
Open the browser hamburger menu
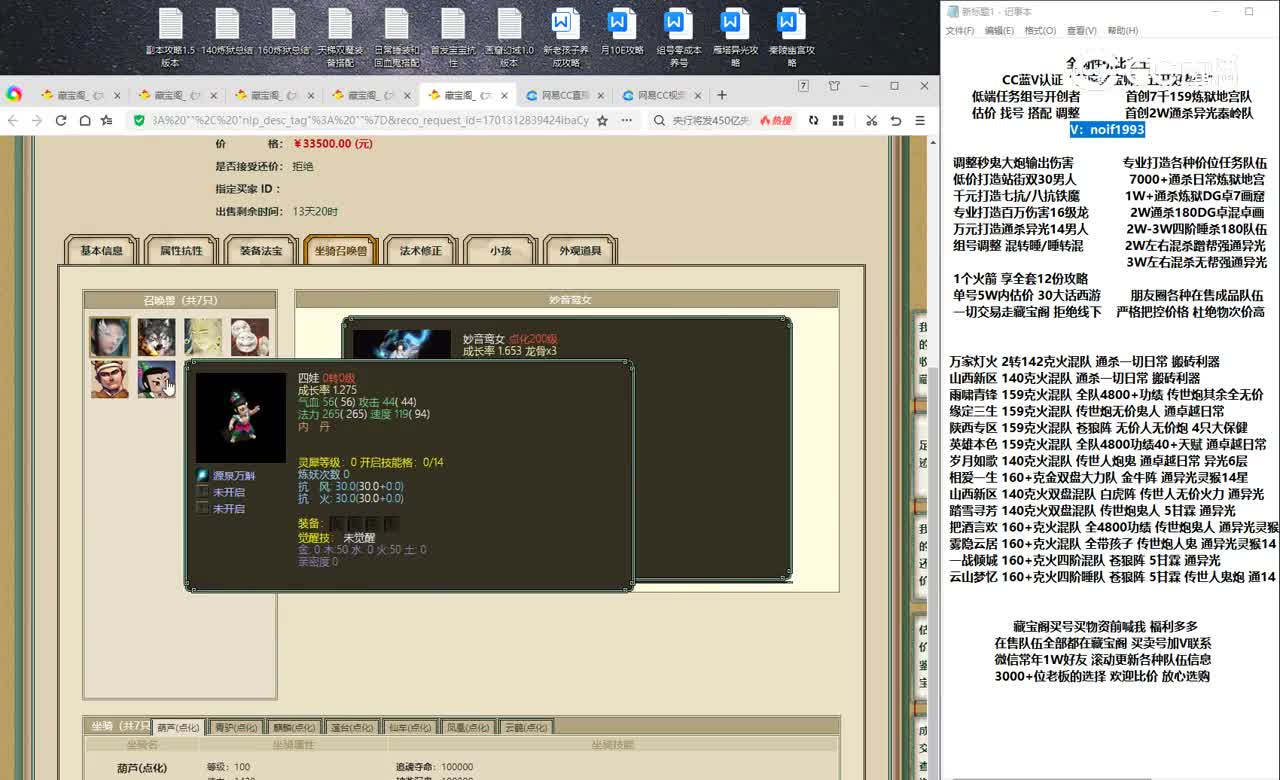point(920,120)
